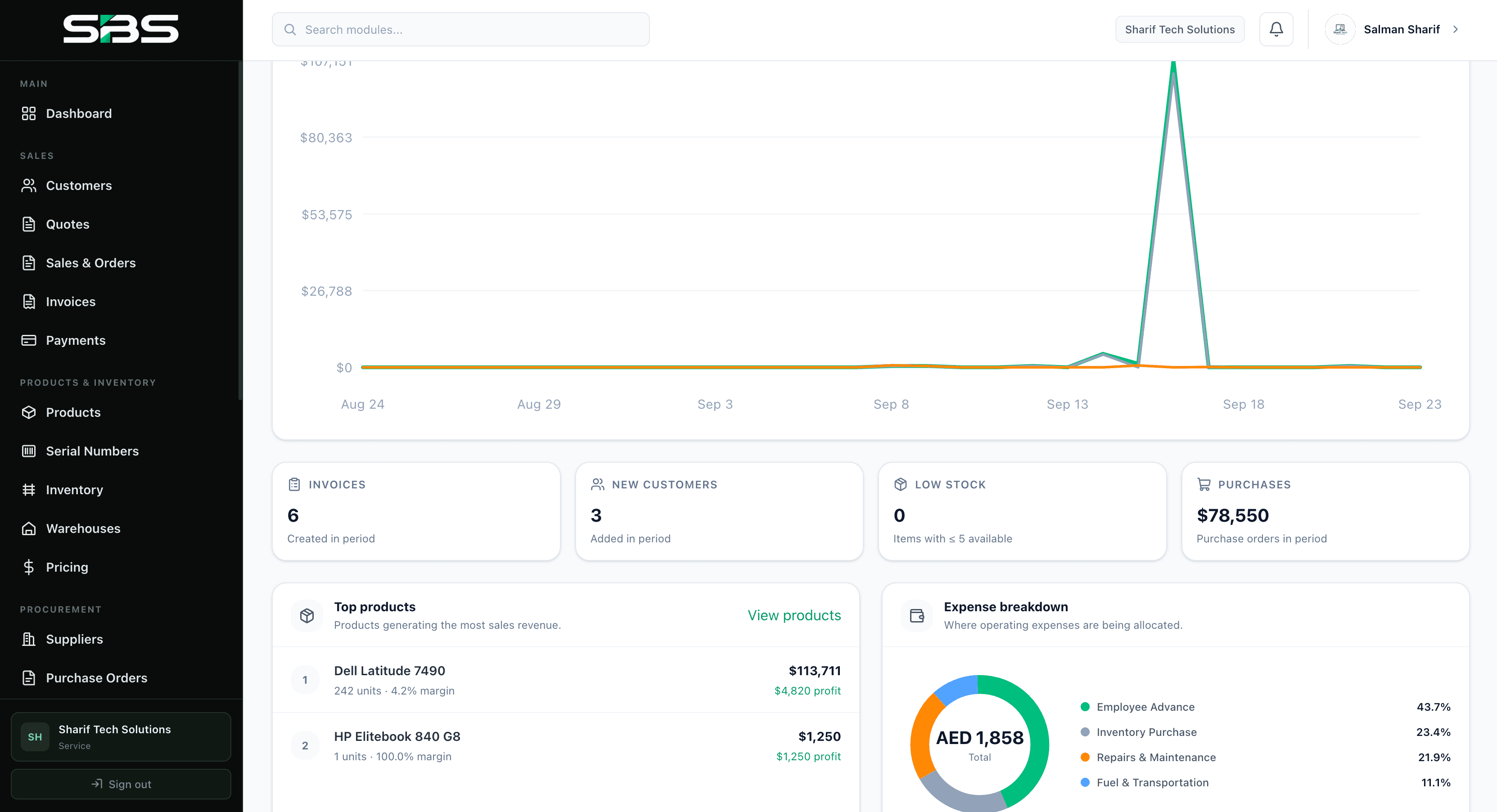Click the View products link
1497x812 pixels.
(794, 615)
